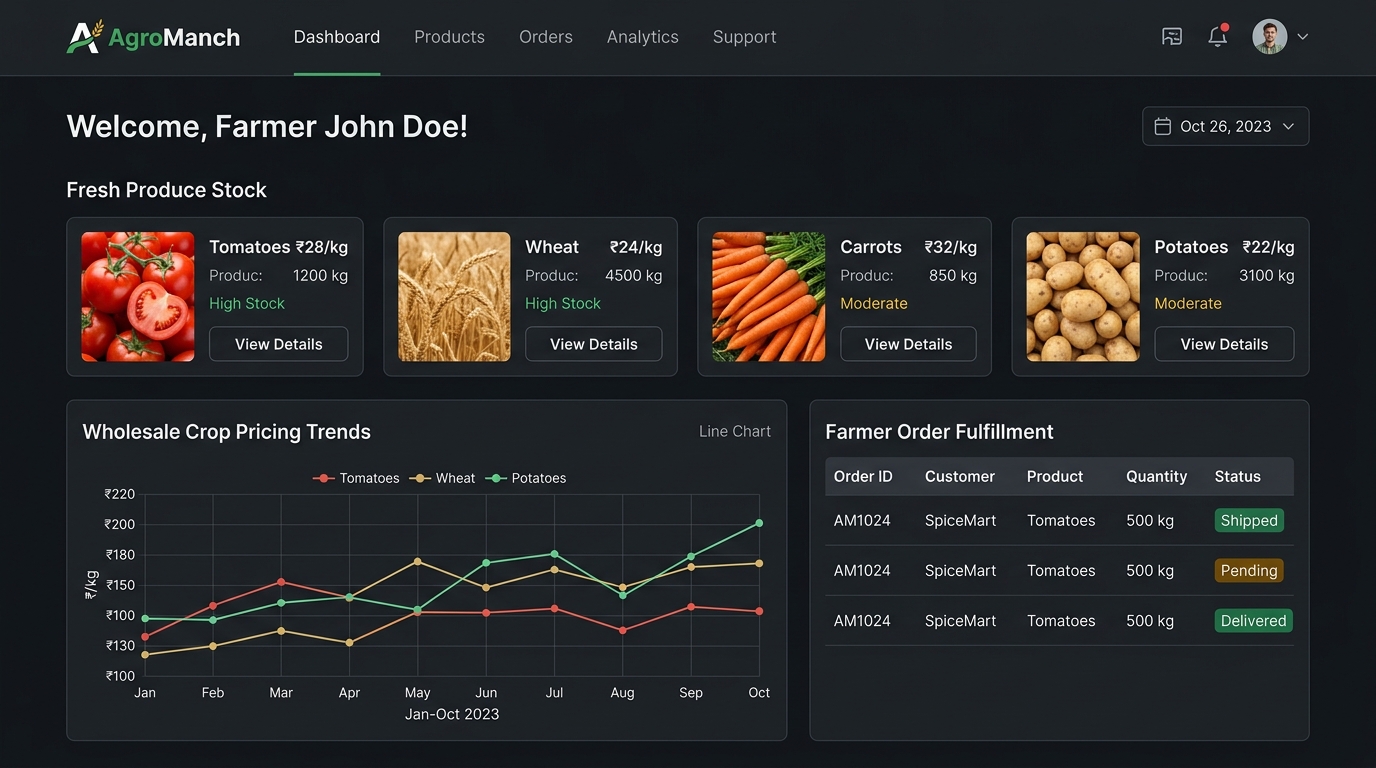This screenshot has height=768, width=1376.
Task: Click the calendar icon in the date picker
Action: click(1163, 126)
